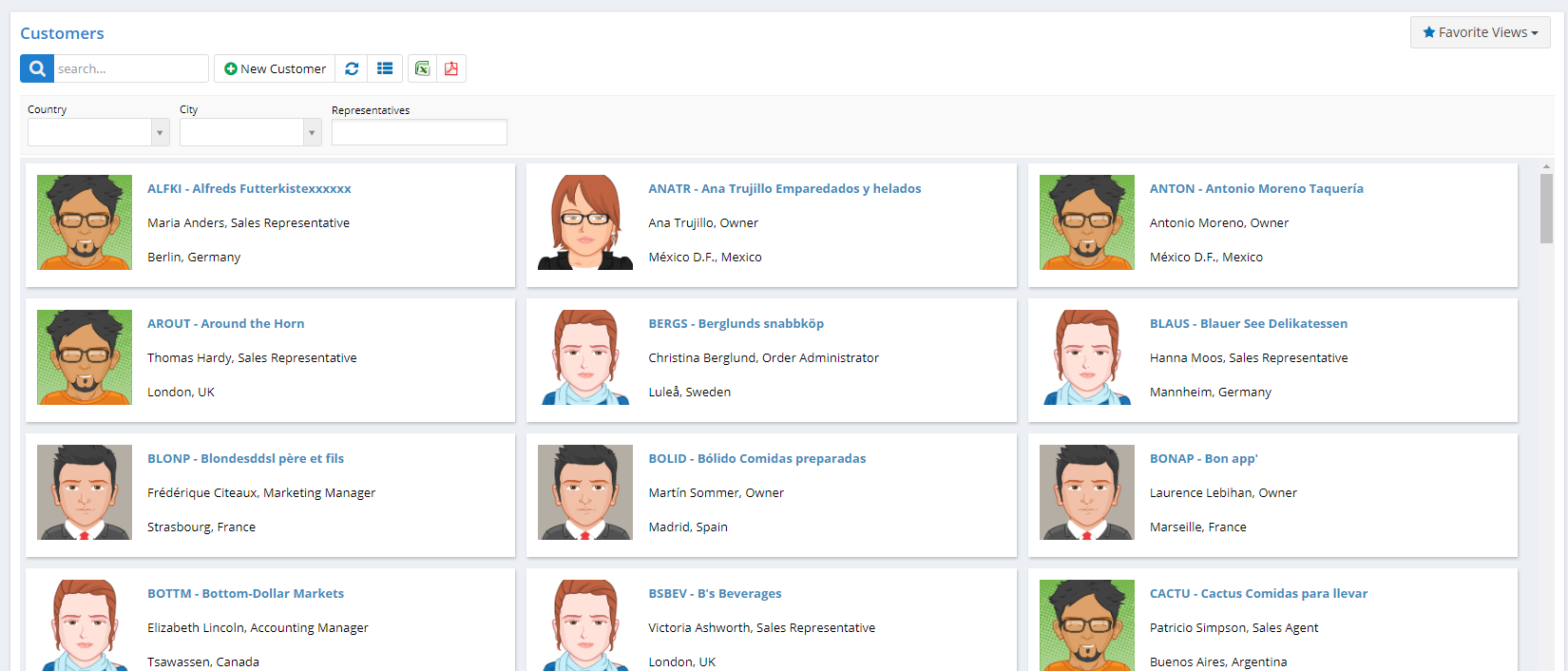
Task: Click 'Thomas Hardy, Sales Representative' text
Action: [252, 357]
